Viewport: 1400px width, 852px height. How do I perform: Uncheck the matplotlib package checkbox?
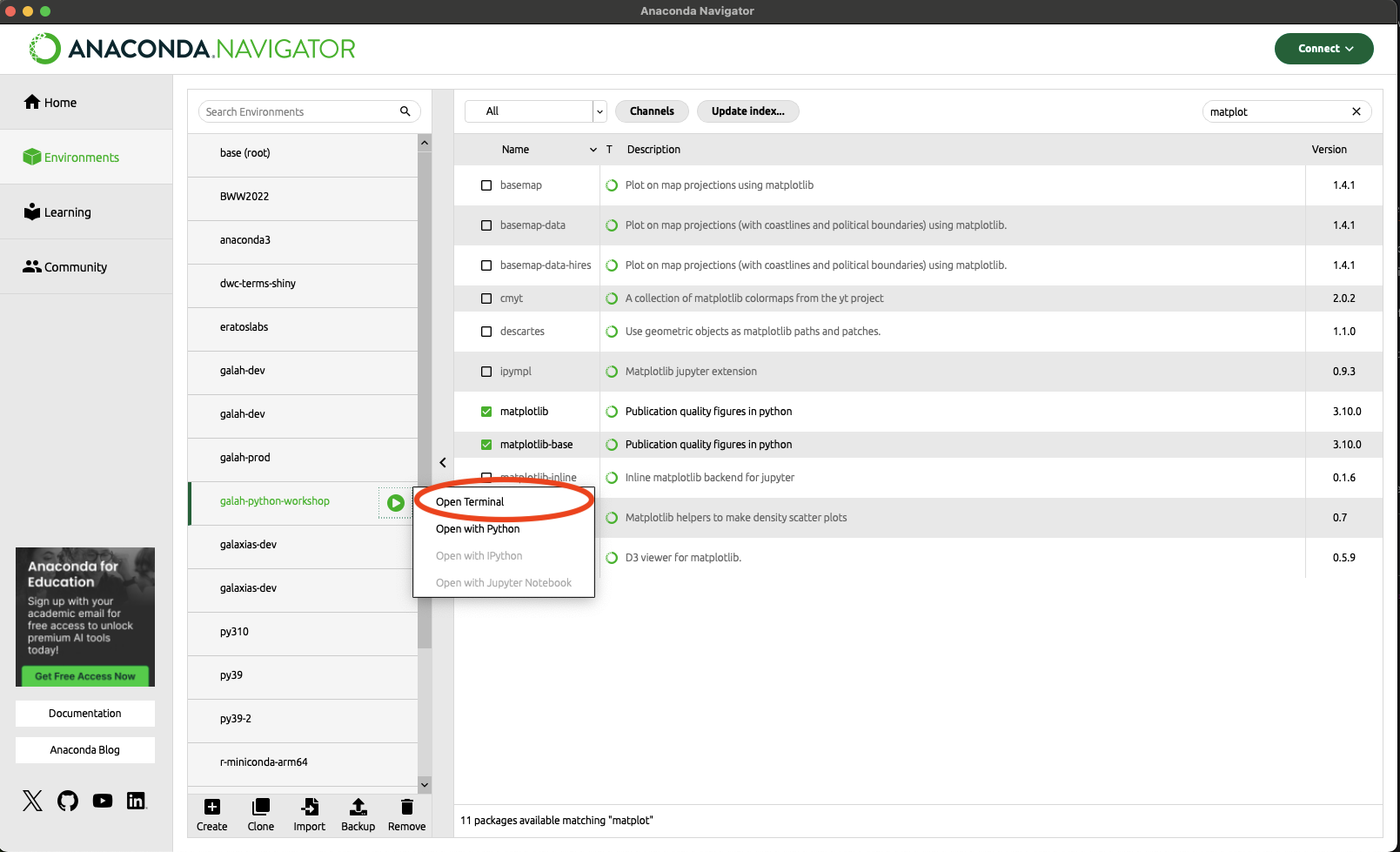click(x=486, y=412)
